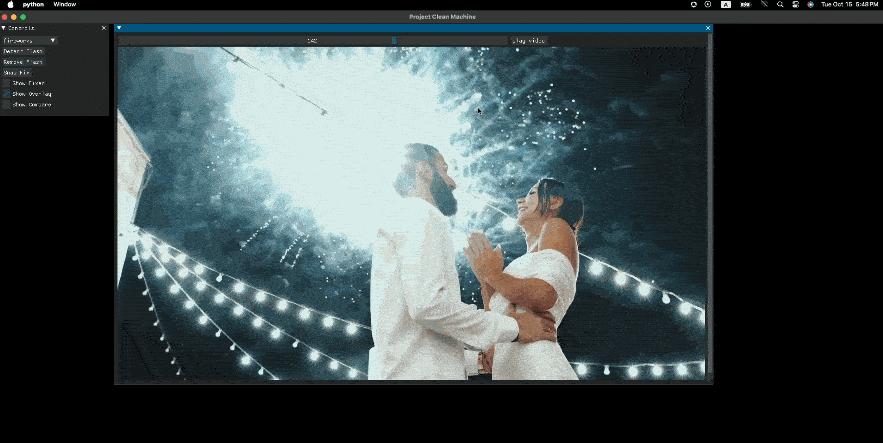Click the frame slider above the video

click(x=313, y=41)
